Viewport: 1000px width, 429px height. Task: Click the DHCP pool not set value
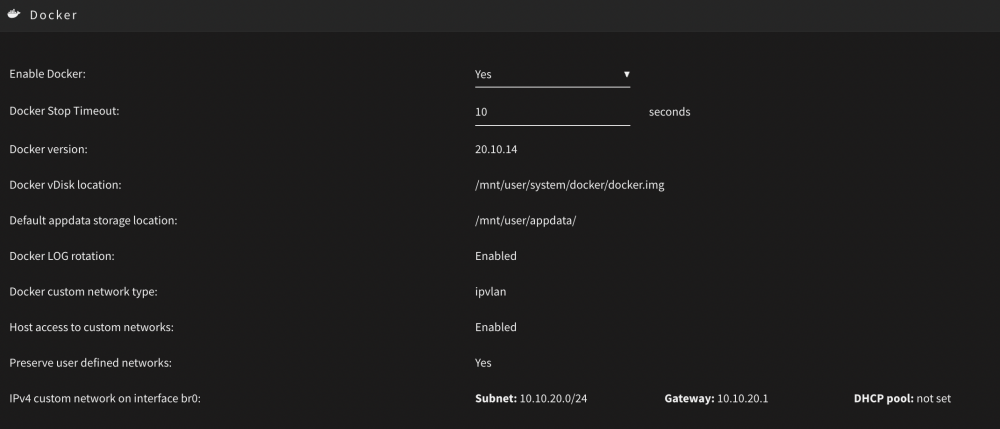pos(902,399)
